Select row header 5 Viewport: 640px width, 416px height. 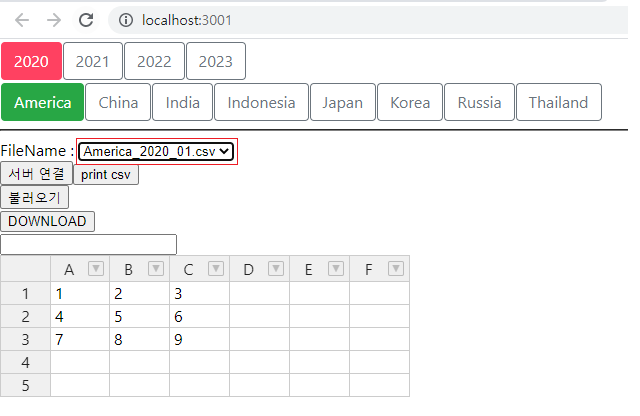click(25, 385)
